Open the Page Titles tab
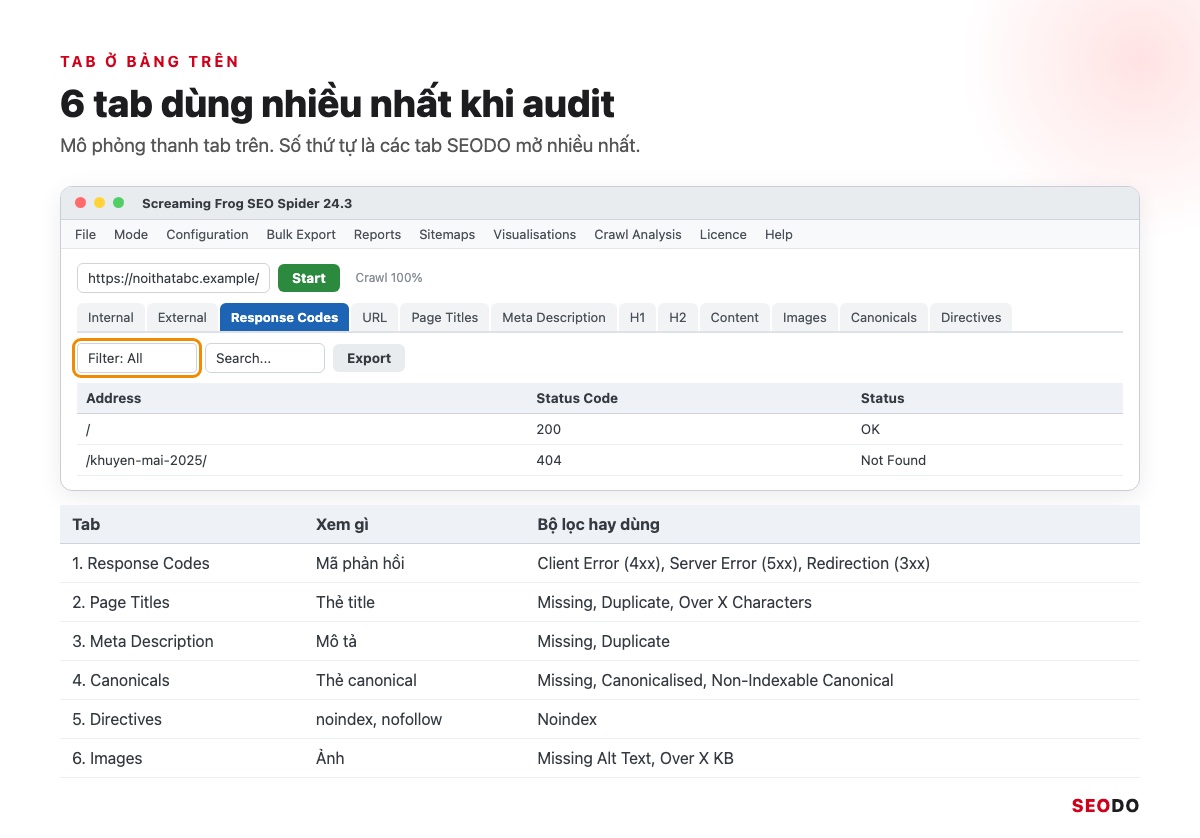This screenshot has height=838, width=1200. (x=445, y=317)
